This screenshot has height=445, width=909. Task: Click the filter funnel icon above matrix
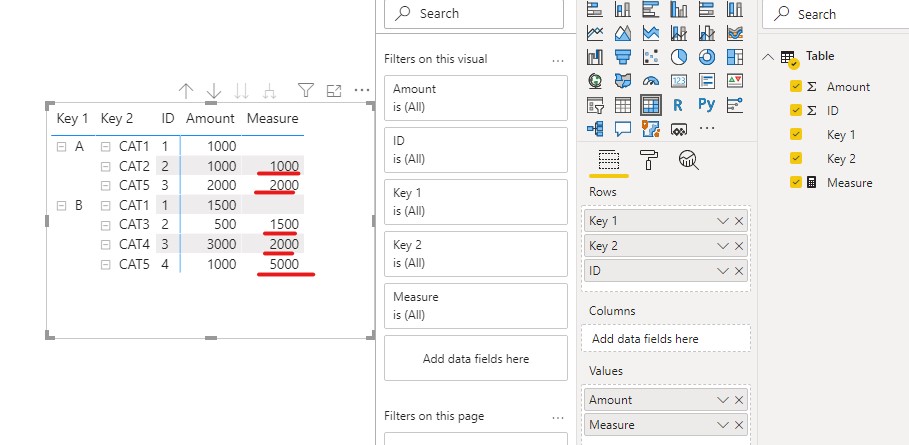pos(306,90)
